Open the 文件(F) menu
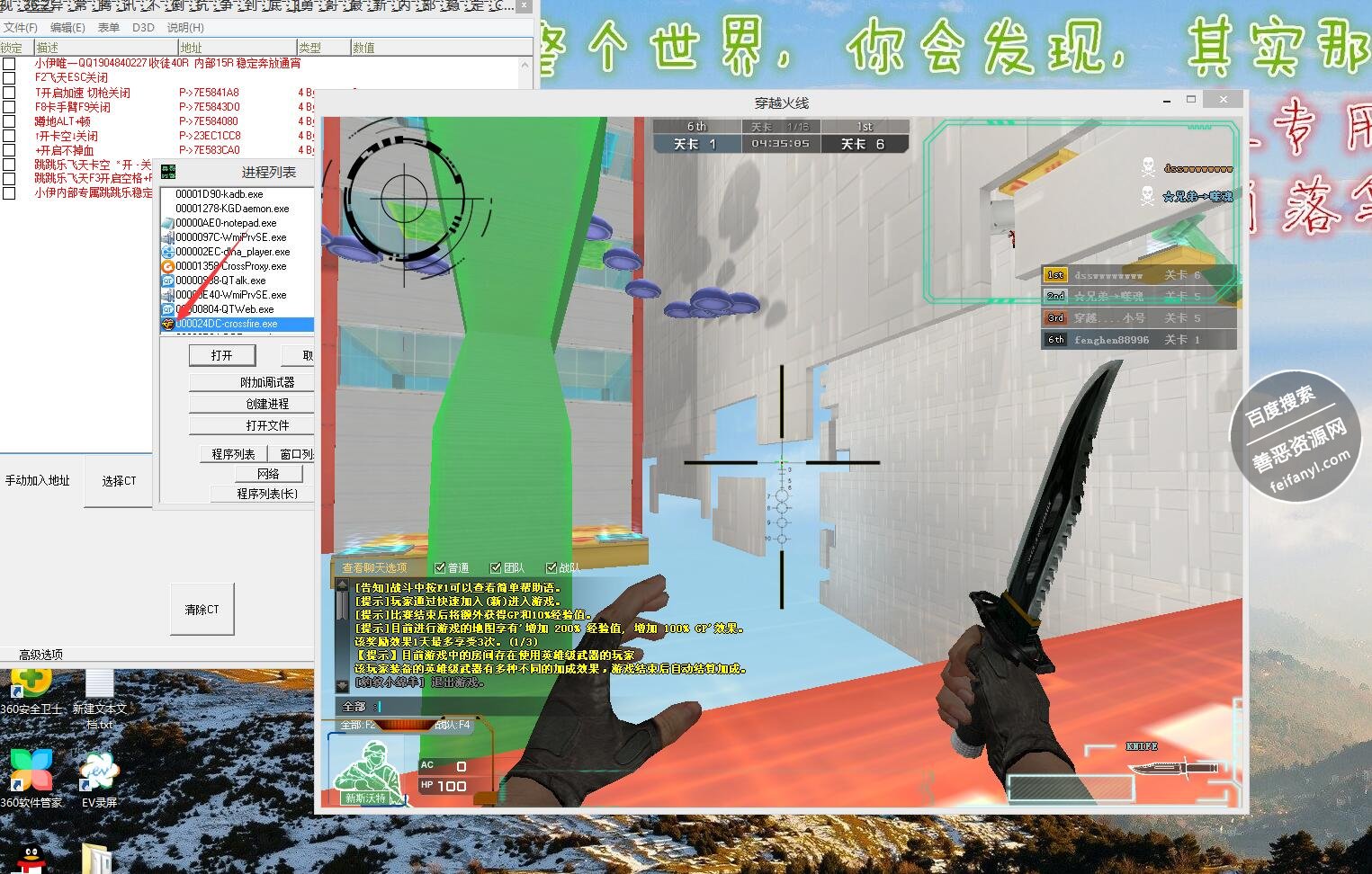 pyautogui.click(x=21, y=28)
